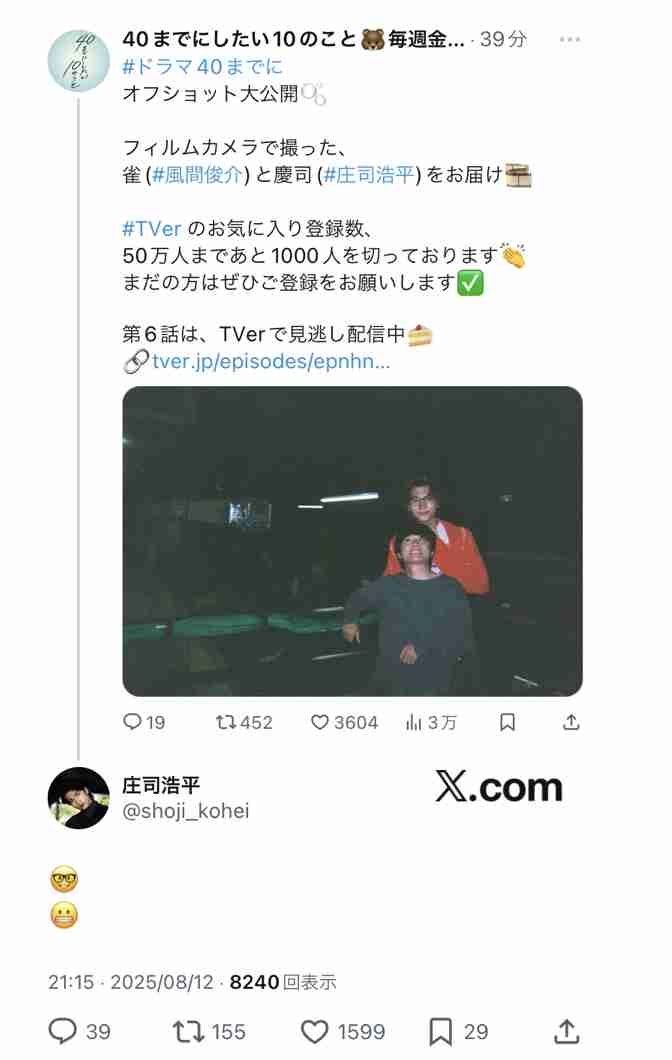
Task: Open the quoted post's three-dot more menu
Action: point(569,40)
